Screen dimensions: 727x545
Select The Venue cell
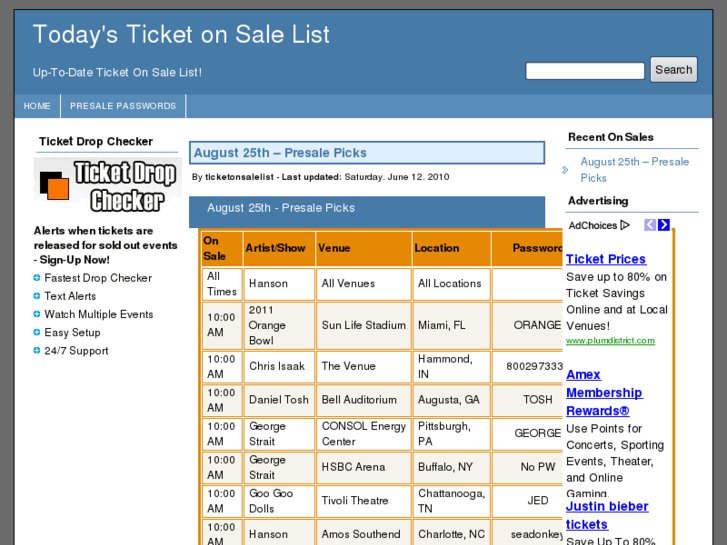pos(364,366)
